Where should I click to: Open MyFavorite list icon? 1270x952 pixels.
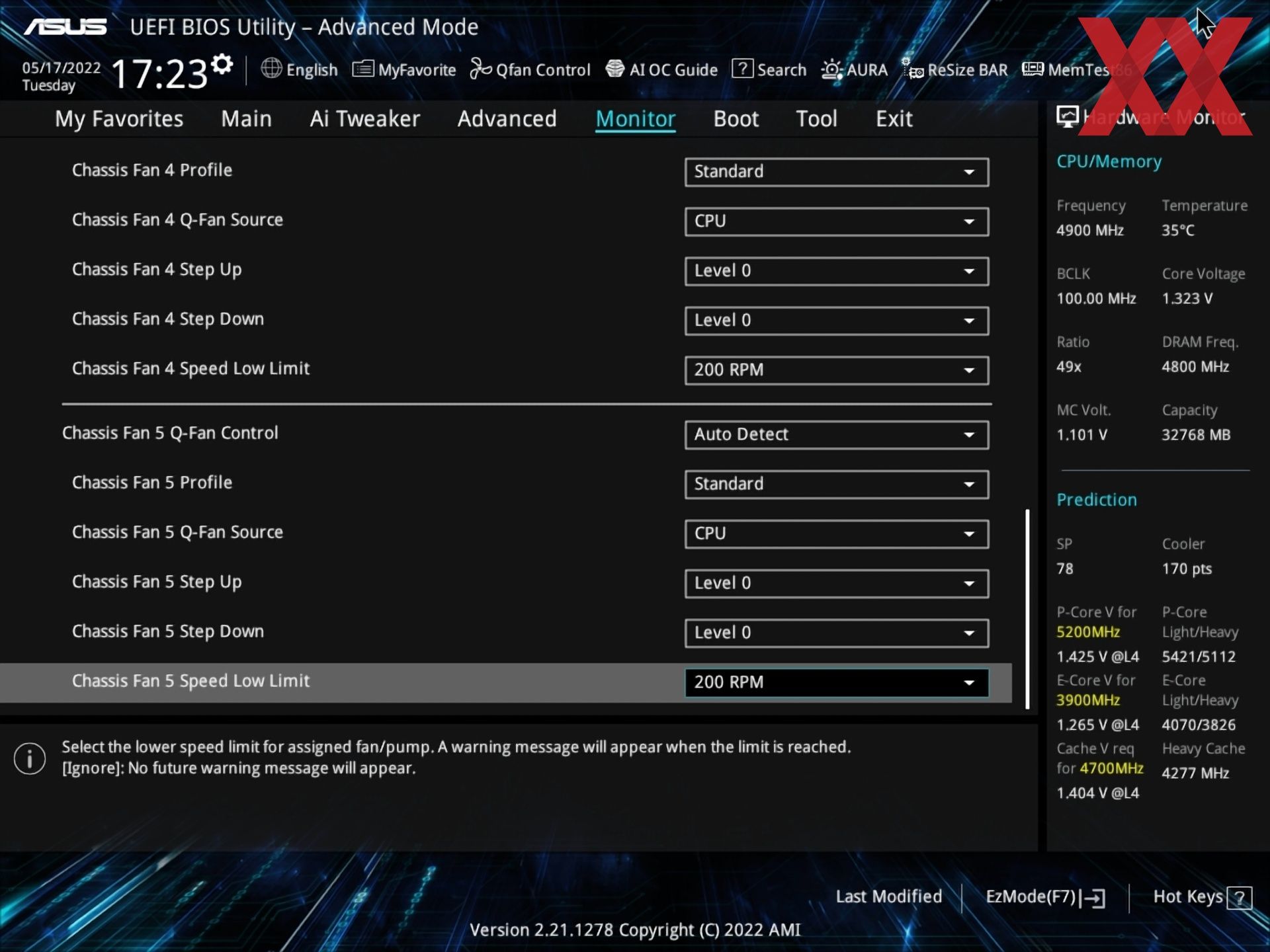click(363, 69)
